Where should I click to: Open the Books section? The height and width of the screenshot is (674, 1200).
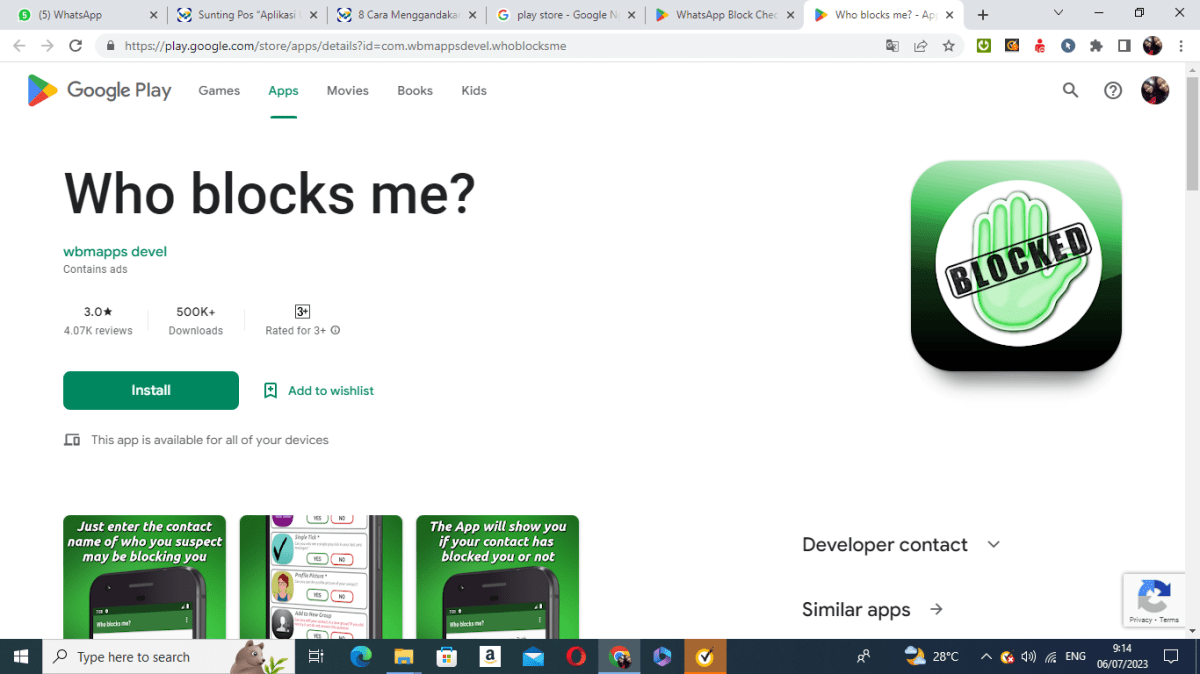pos(415,90)
